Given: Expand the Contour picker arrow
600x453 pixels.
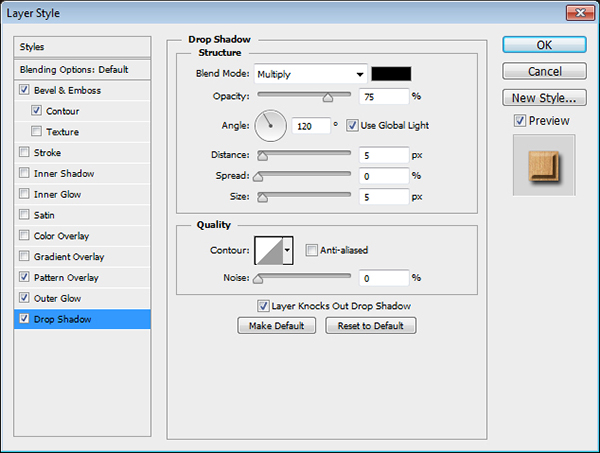Looking at the screenshot, I should (288, 250).
